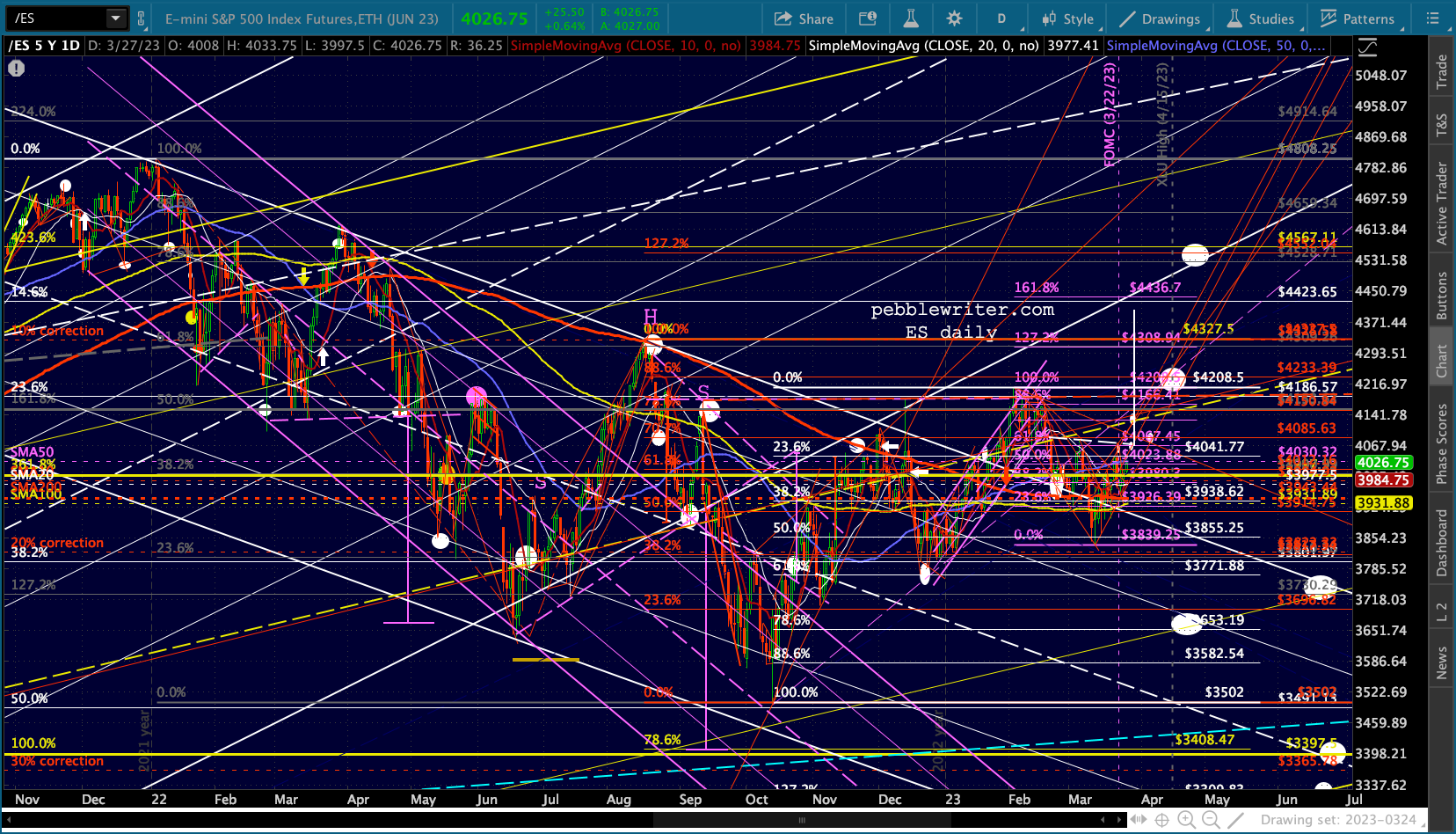The image size is (1456, 834).
Task: Open the Active Trader side tab
Action: 1442,203
